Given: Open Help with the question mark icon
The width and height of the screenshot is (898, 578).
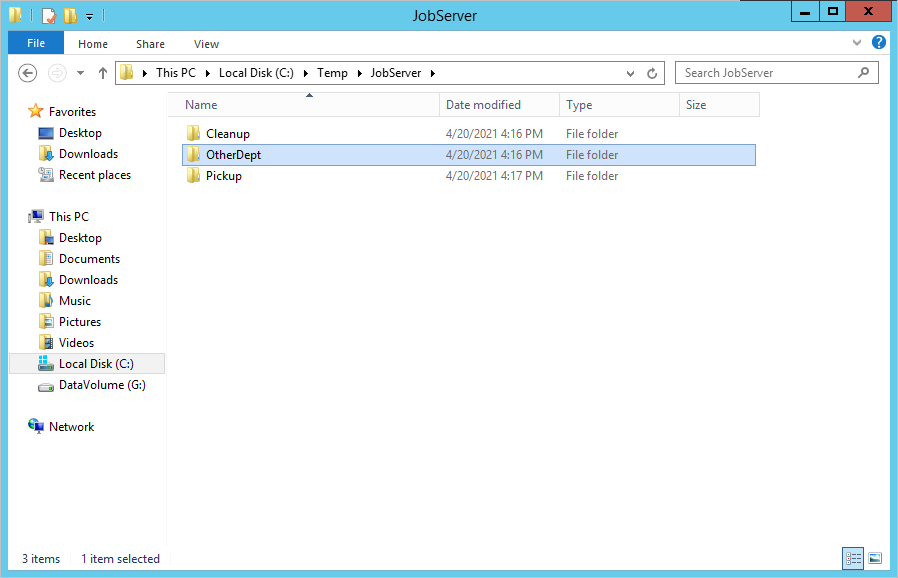Looking at the screenshot, I should (x=879, y=43).
